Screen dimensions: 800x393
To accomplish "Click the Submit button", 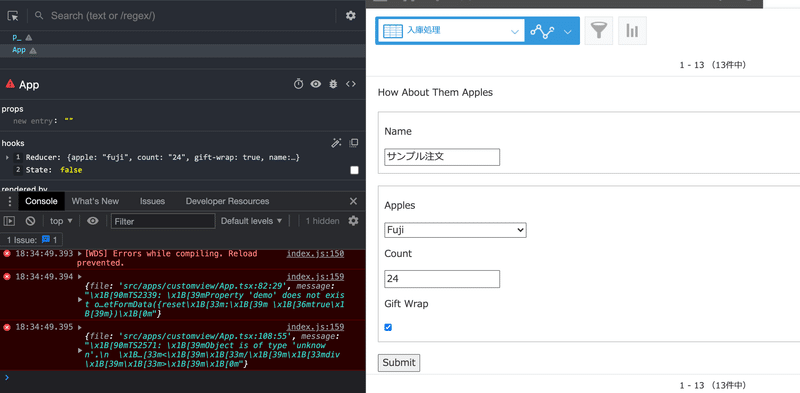I will pos(399,363).
